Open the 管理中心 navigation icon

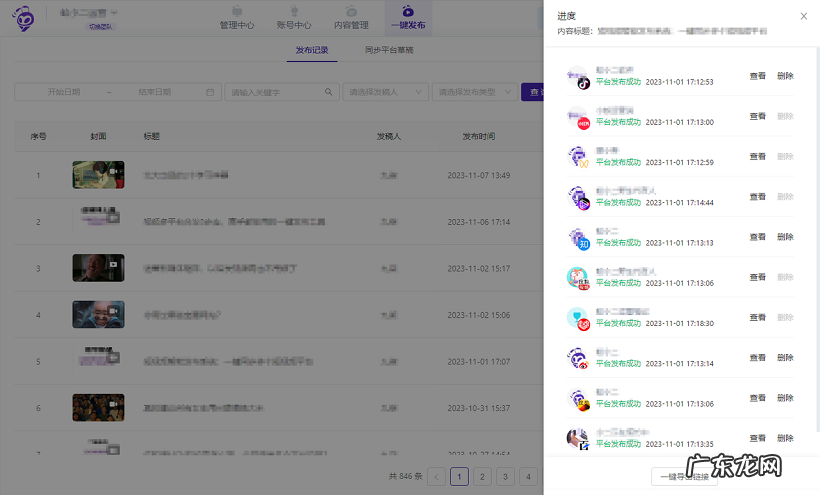(x=237, y=11)
